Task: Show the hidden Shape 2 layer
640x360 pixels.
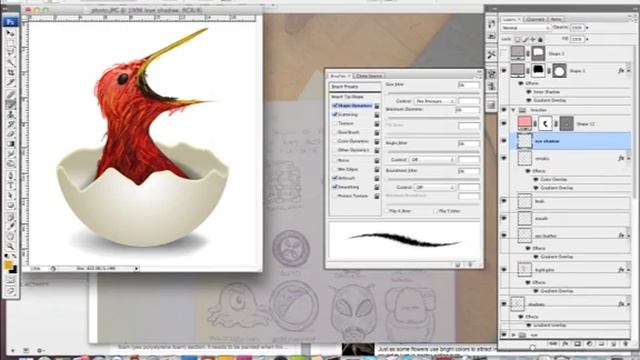Action: tap(504, 53)
